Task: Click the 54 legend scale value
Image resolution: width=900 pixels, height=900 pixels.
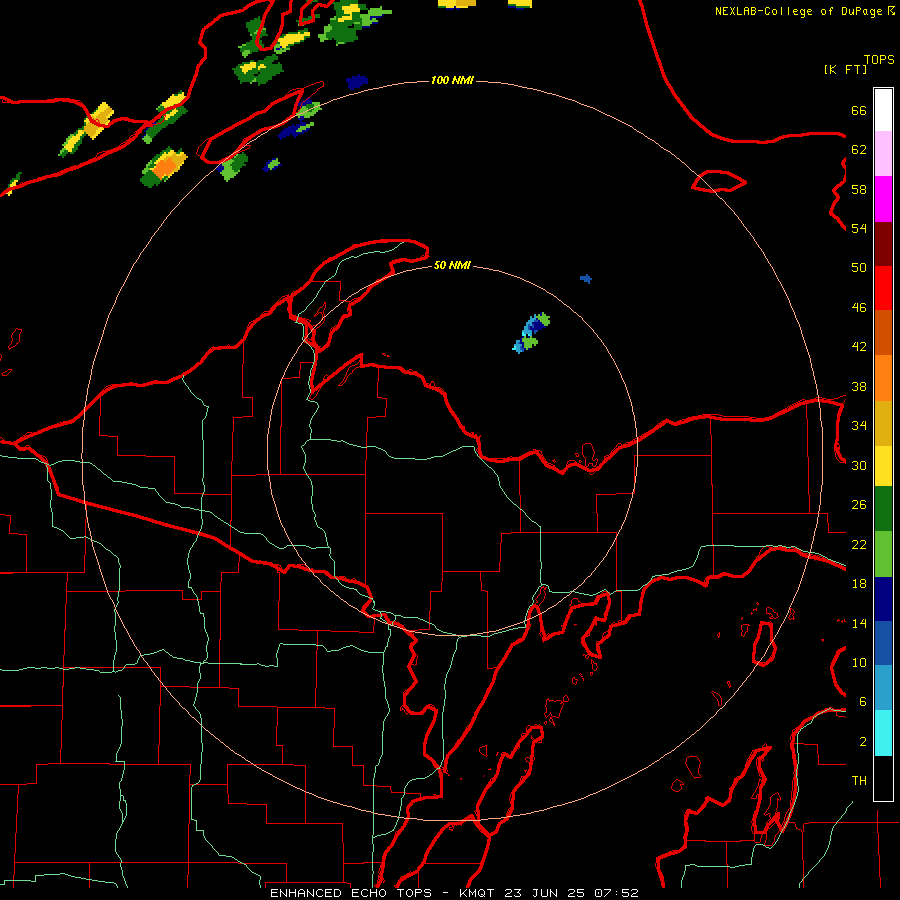Action: pos(859,228)
